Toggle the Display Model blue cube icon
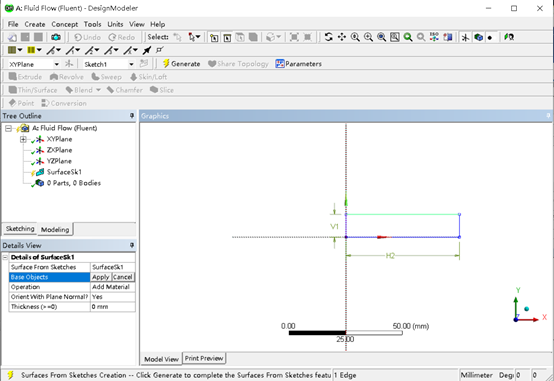Screen dimensions: 554x381 coord(478,37)
